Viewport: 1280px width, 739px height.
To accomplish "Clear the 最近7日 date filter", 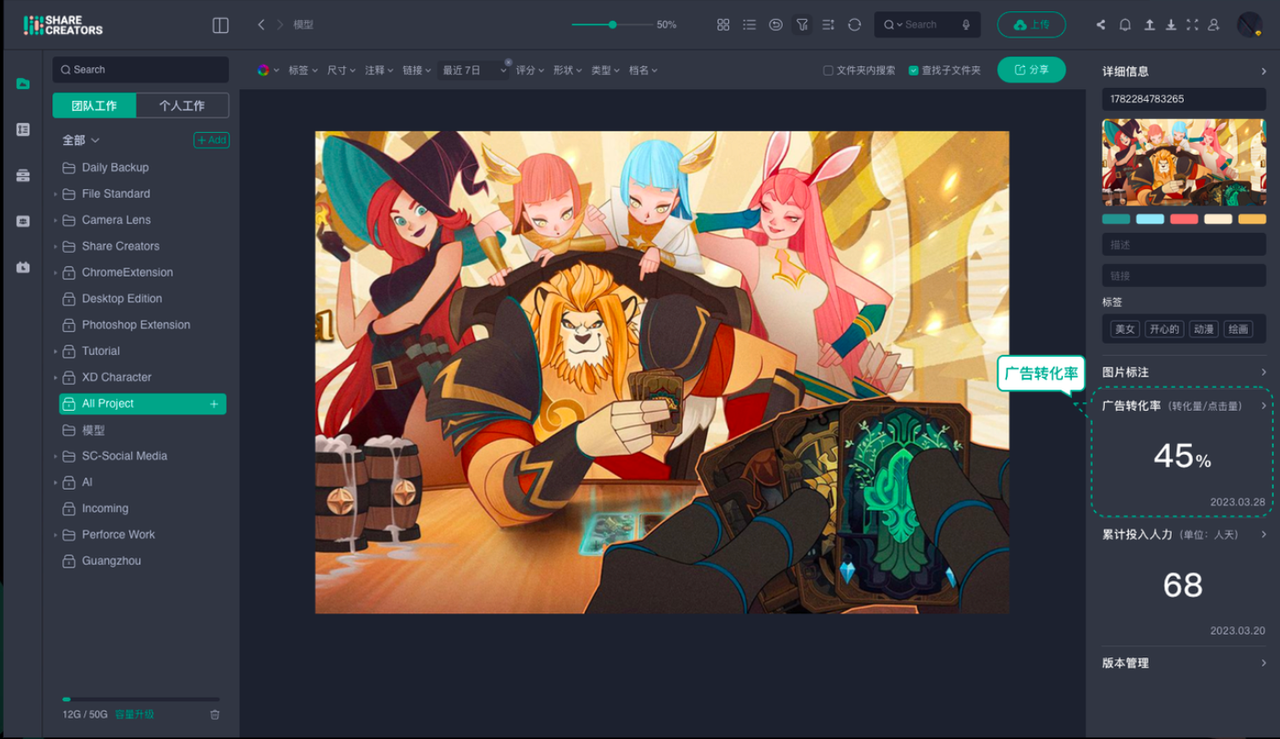I will pos(508,62).
